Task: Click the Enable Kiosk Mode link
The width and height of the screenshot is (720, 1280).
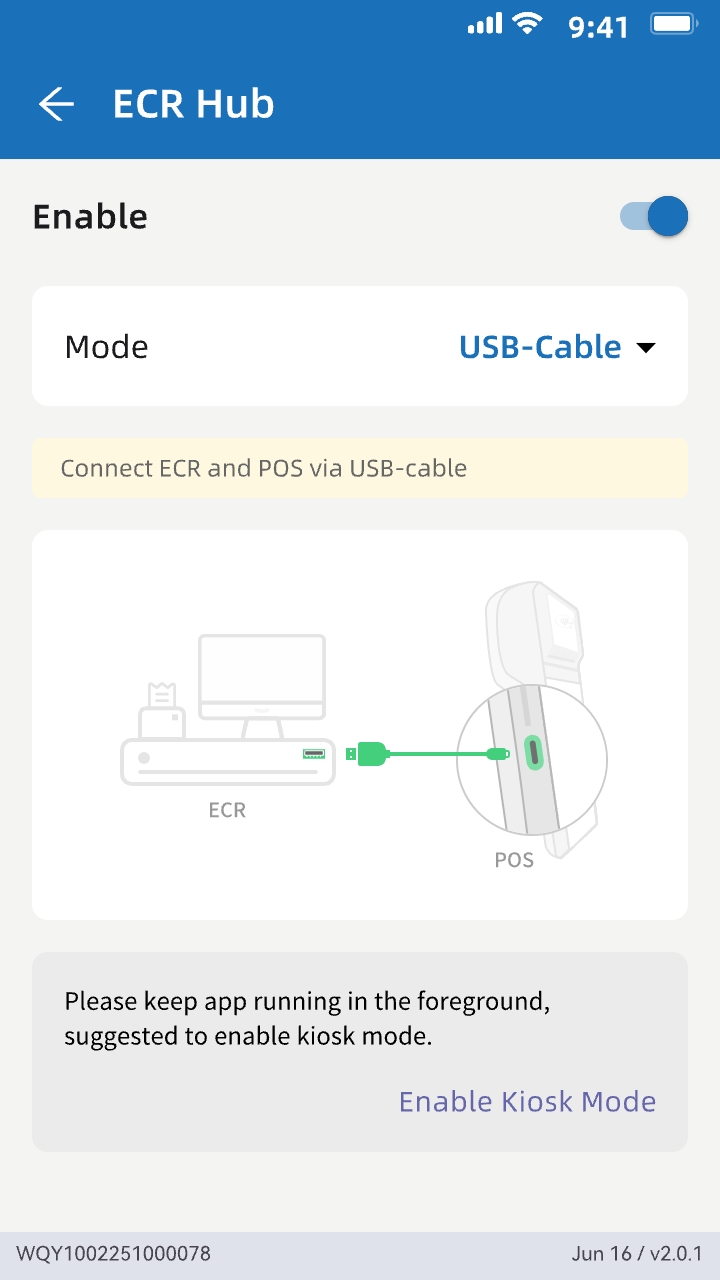Action: click(x=527, y=1101)
